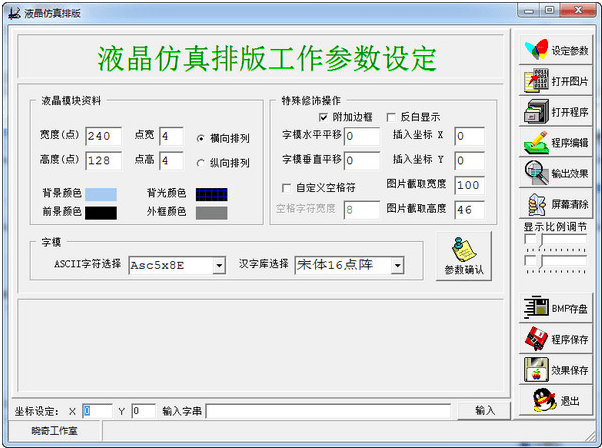
Task: Open the 汉字库选择 font dropdown
Action: click(x=397, y=265)
